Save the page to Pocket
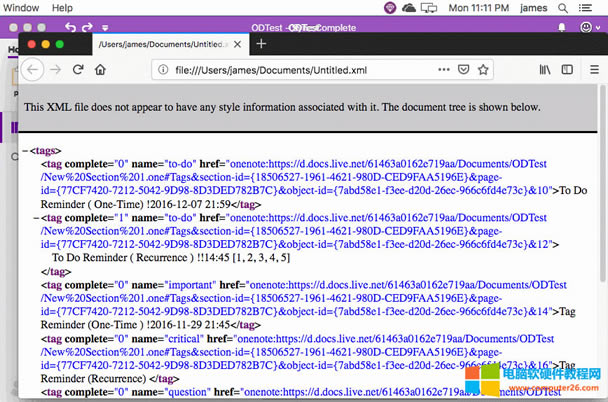Screen dimensions: 608x402 (462, 69)
